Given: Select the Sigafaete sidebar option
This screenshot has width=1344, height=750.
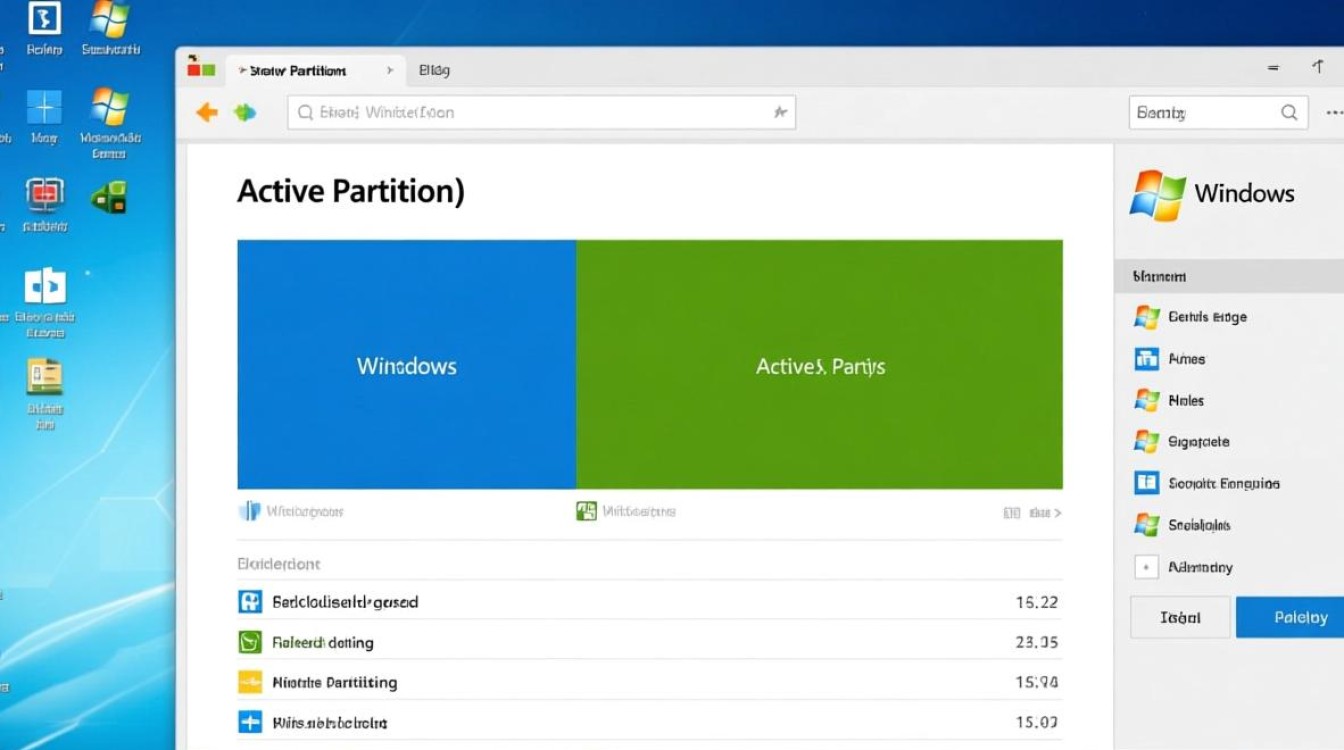Looking at the screenshot, I should pos(1147,441).
